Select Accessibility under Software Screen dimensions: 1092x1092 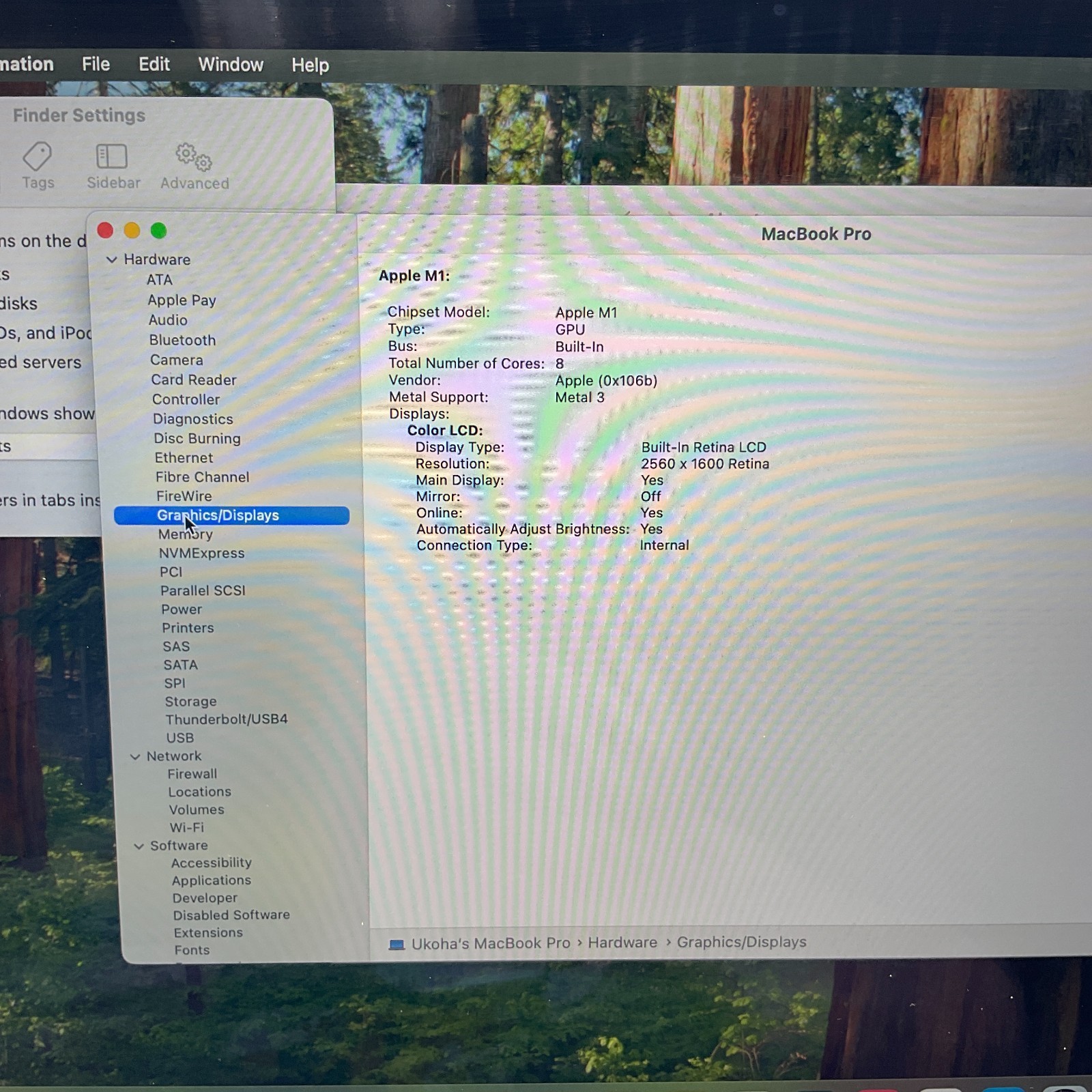click(212, 863)
